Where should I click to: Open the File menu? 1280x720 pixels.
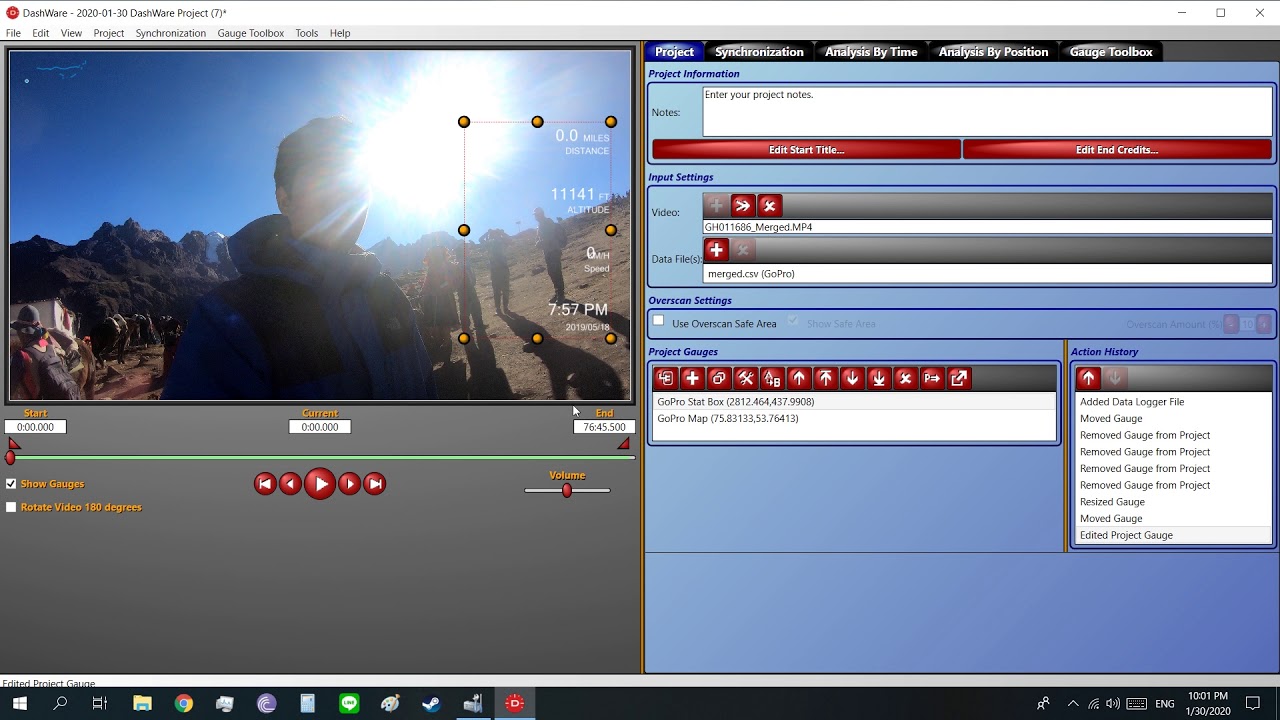coord(13,33)
